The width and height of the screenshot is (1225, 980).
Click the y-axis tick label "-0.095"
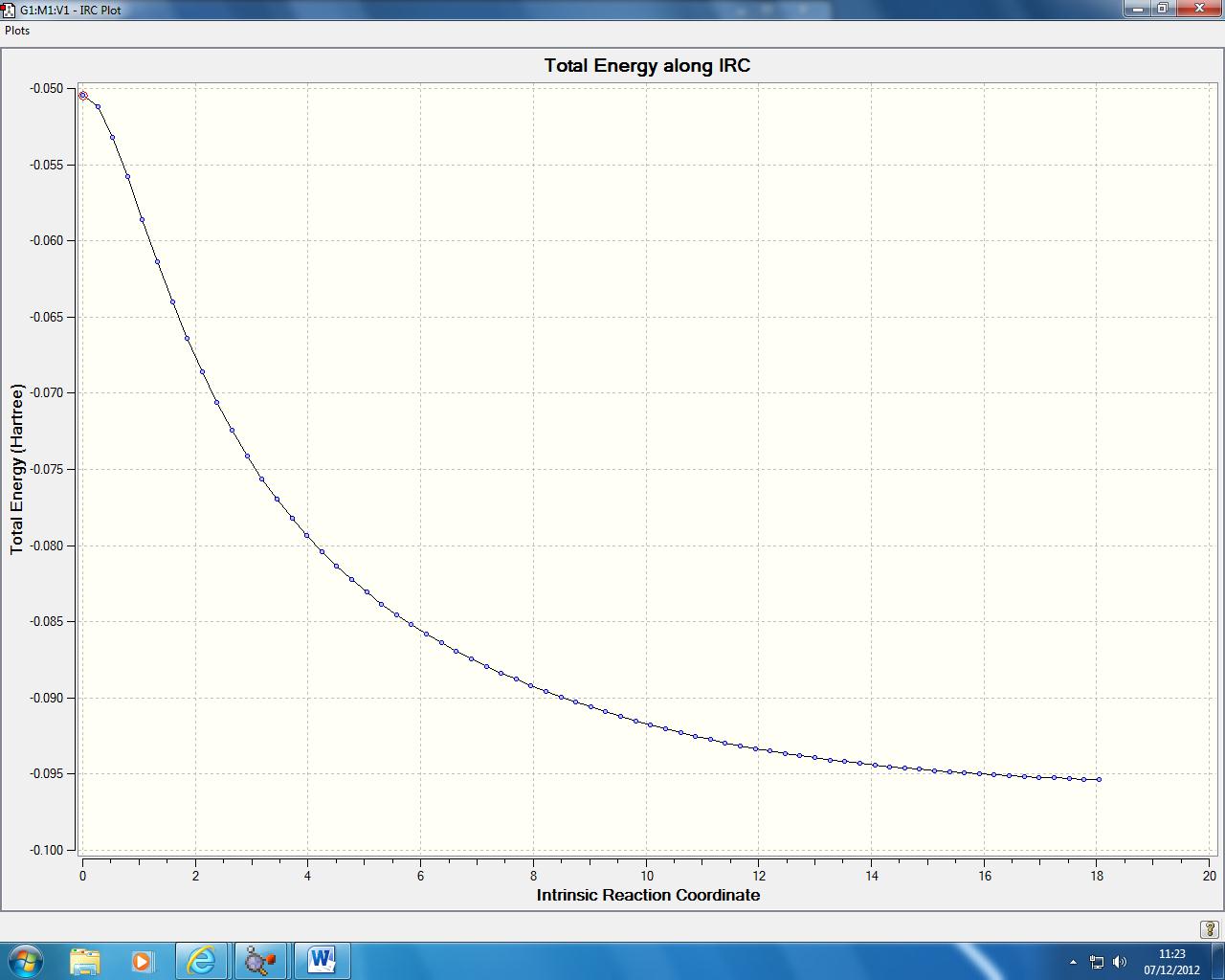(46, 774)
